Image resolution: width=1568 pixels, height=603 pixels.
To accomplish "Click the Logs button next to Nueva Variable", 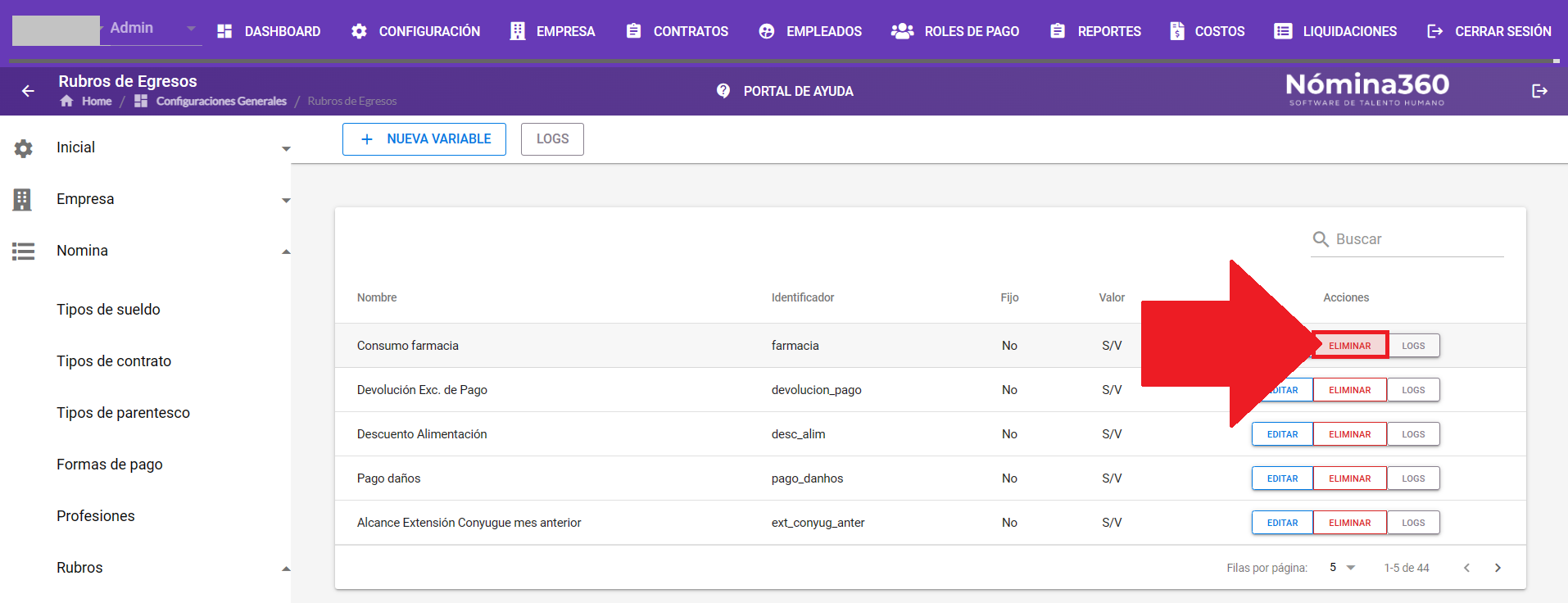I will [552, 139].
